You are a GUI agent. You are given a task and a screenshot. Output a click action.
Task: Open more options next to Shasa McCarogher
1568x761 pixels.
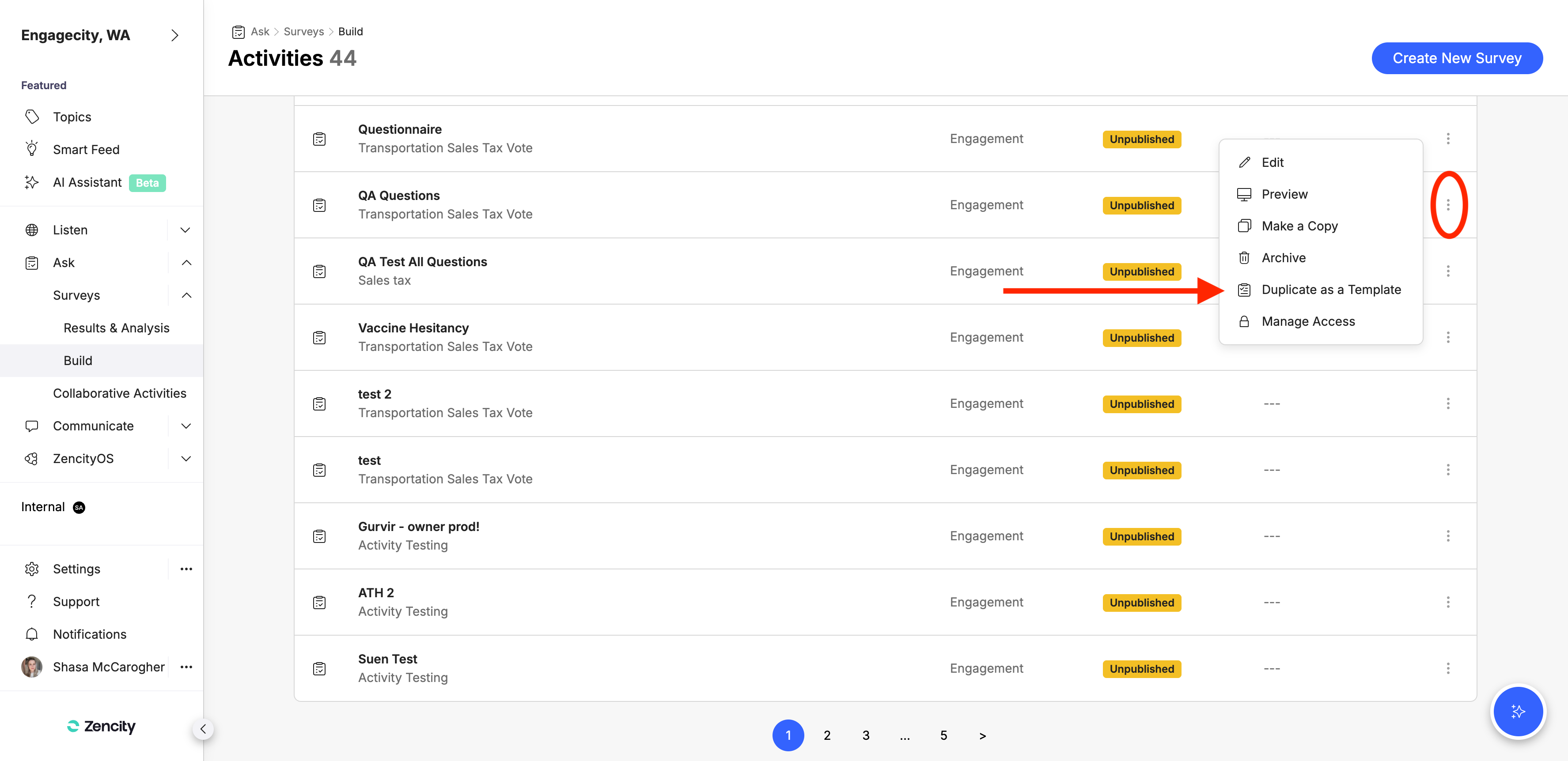pos(186,667)
